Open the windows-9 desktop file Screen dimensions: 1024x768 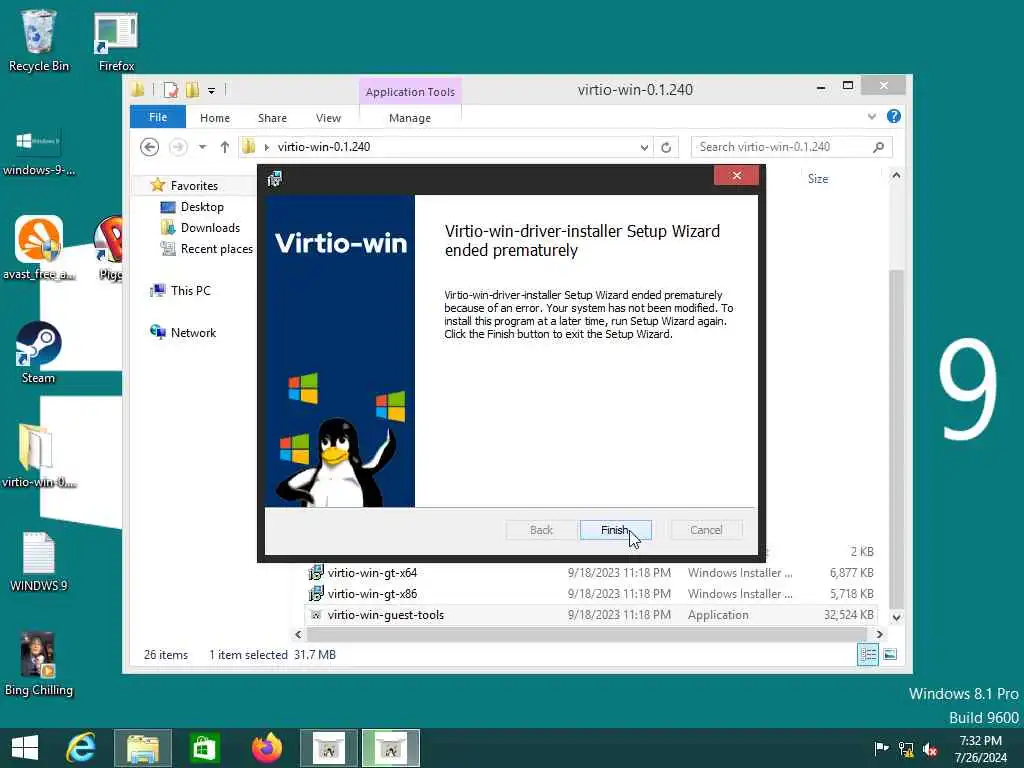[39, 152]
